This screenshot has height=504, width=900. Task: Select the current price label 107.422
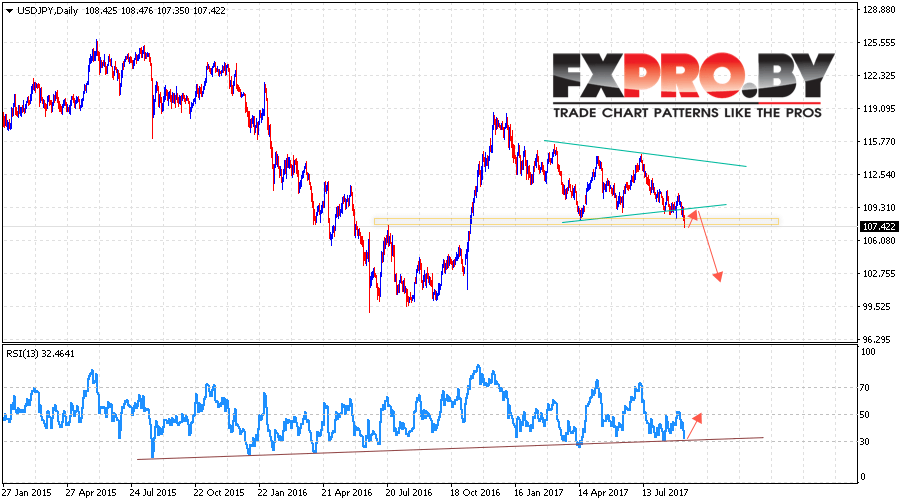(877, 226)
